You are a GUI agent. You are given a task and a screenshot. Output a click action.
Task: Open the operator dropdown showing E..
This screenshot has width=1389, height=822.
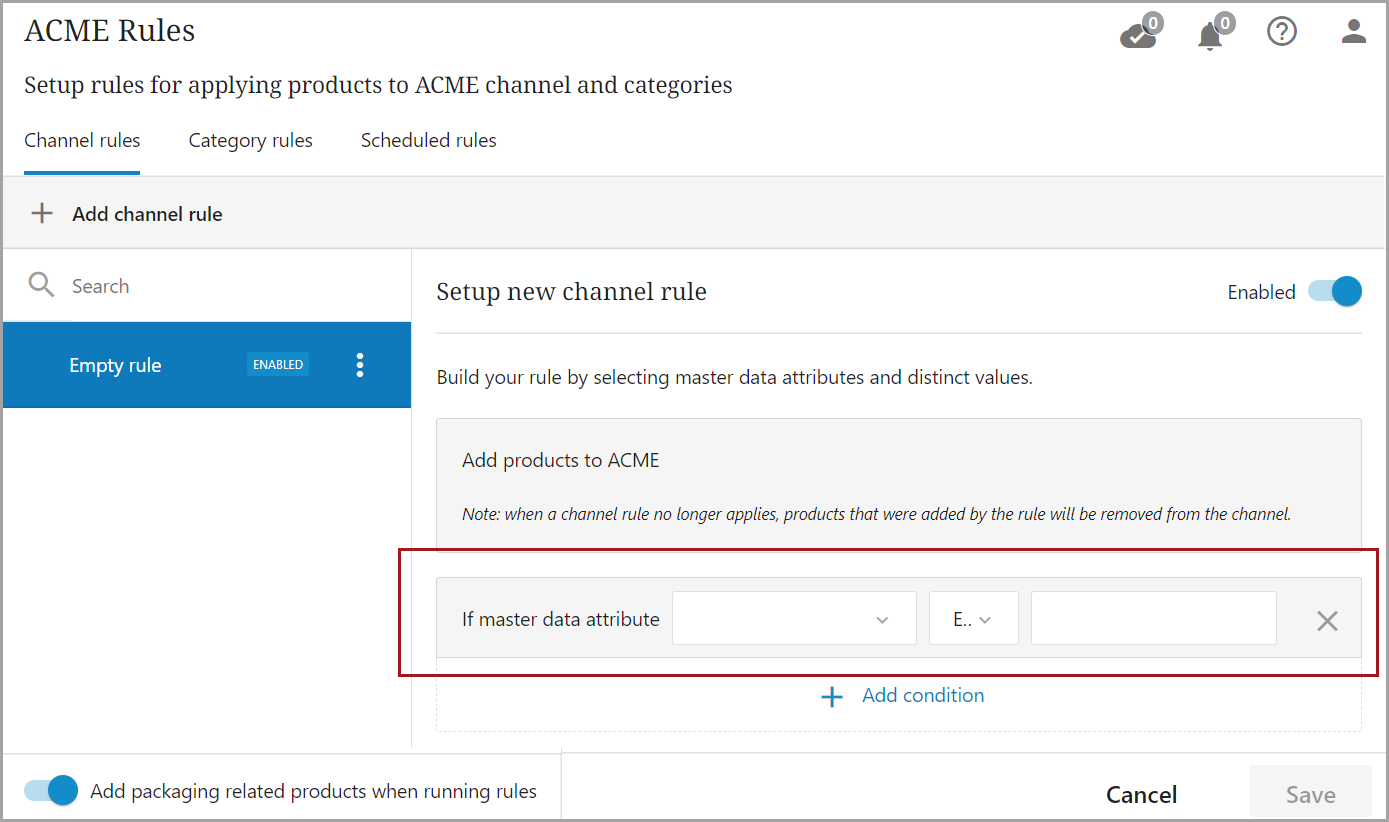pos(973,619)
